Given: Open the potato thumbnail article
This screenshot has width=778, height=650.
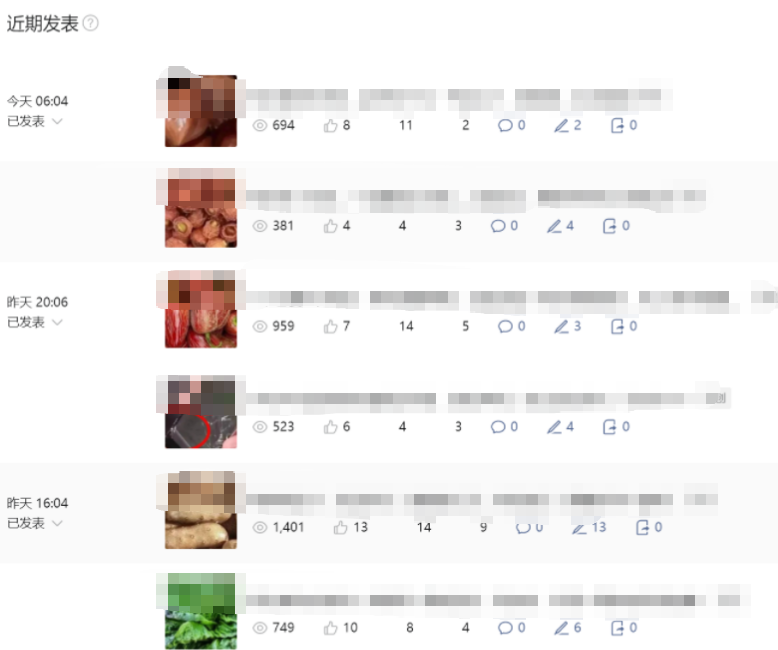Looking at the screenshot, I should click(201, 510).
